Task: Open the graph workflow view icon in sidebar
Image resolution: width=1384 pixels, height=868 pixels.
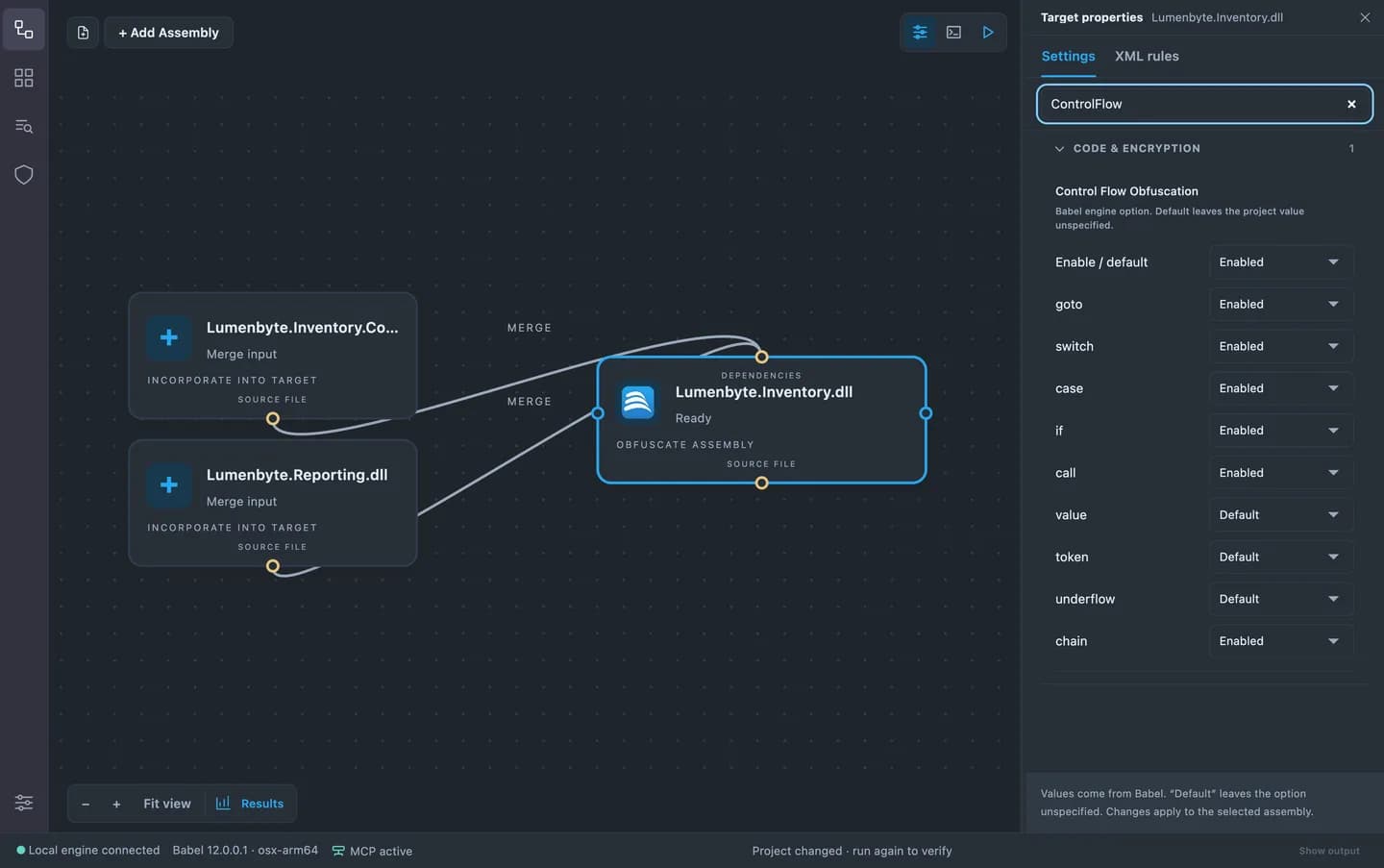Action: [24, 30]
